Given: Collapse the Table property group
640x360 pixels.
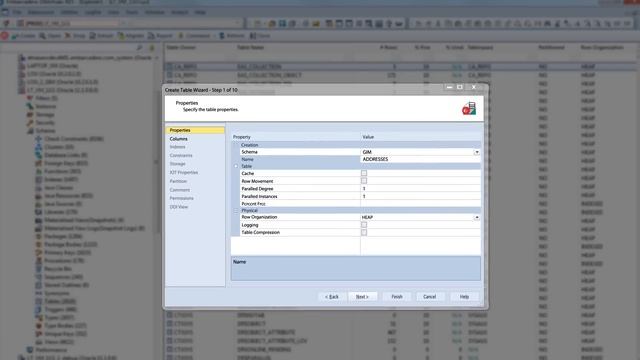Looking at the screenshot, I should [x=236, y=166].
